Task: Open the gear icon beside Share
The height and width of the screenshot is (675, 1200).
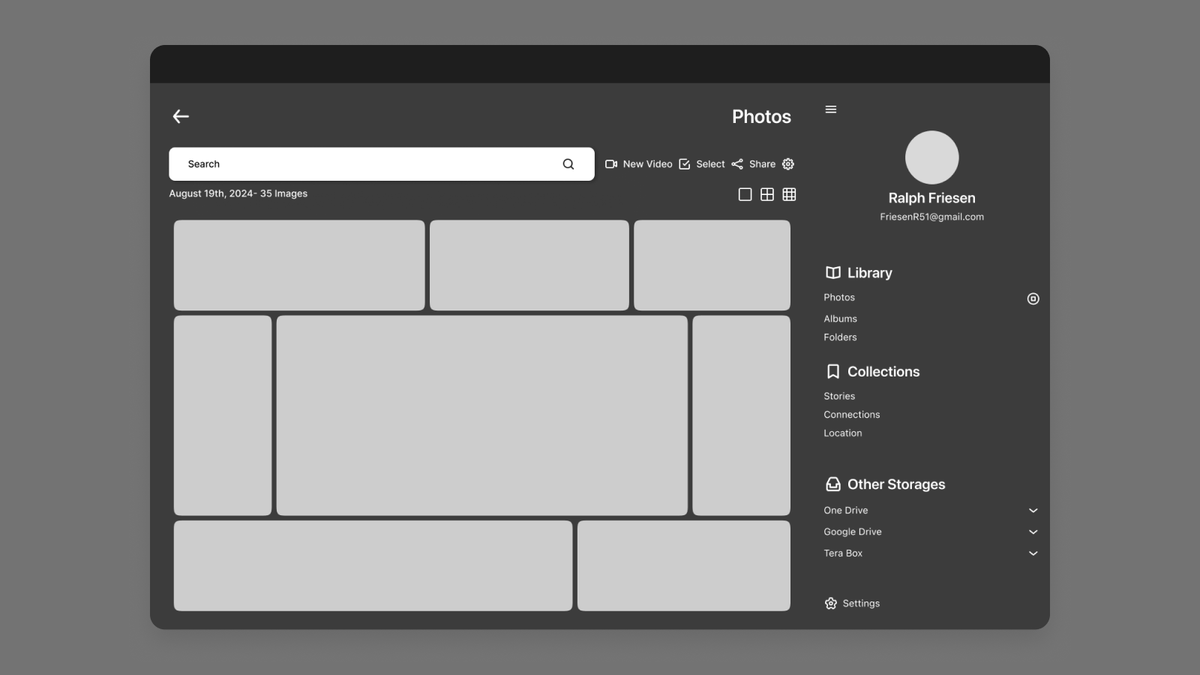Action: [x=788, y=164]
